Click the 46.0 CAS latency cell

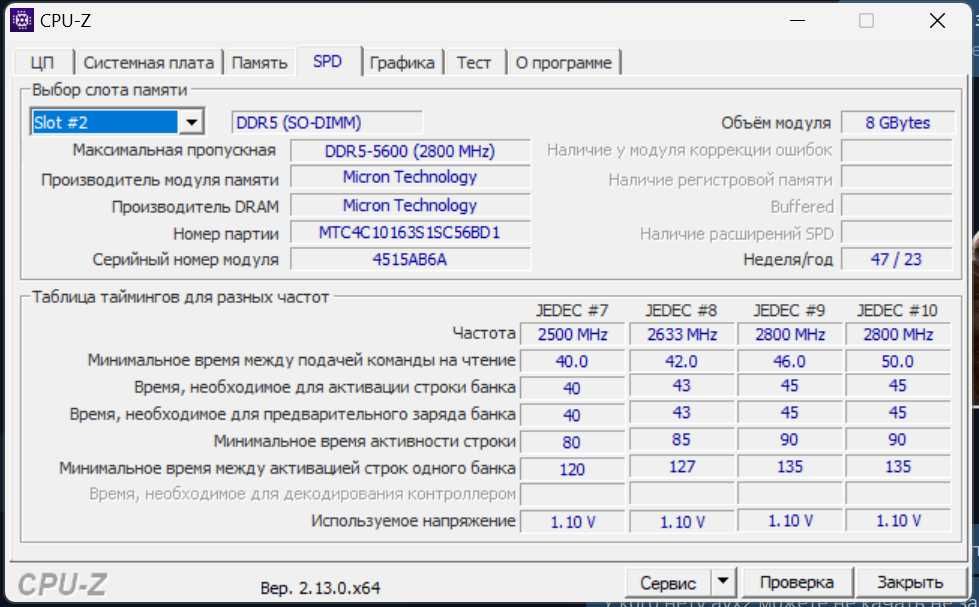tap(790, 362)
